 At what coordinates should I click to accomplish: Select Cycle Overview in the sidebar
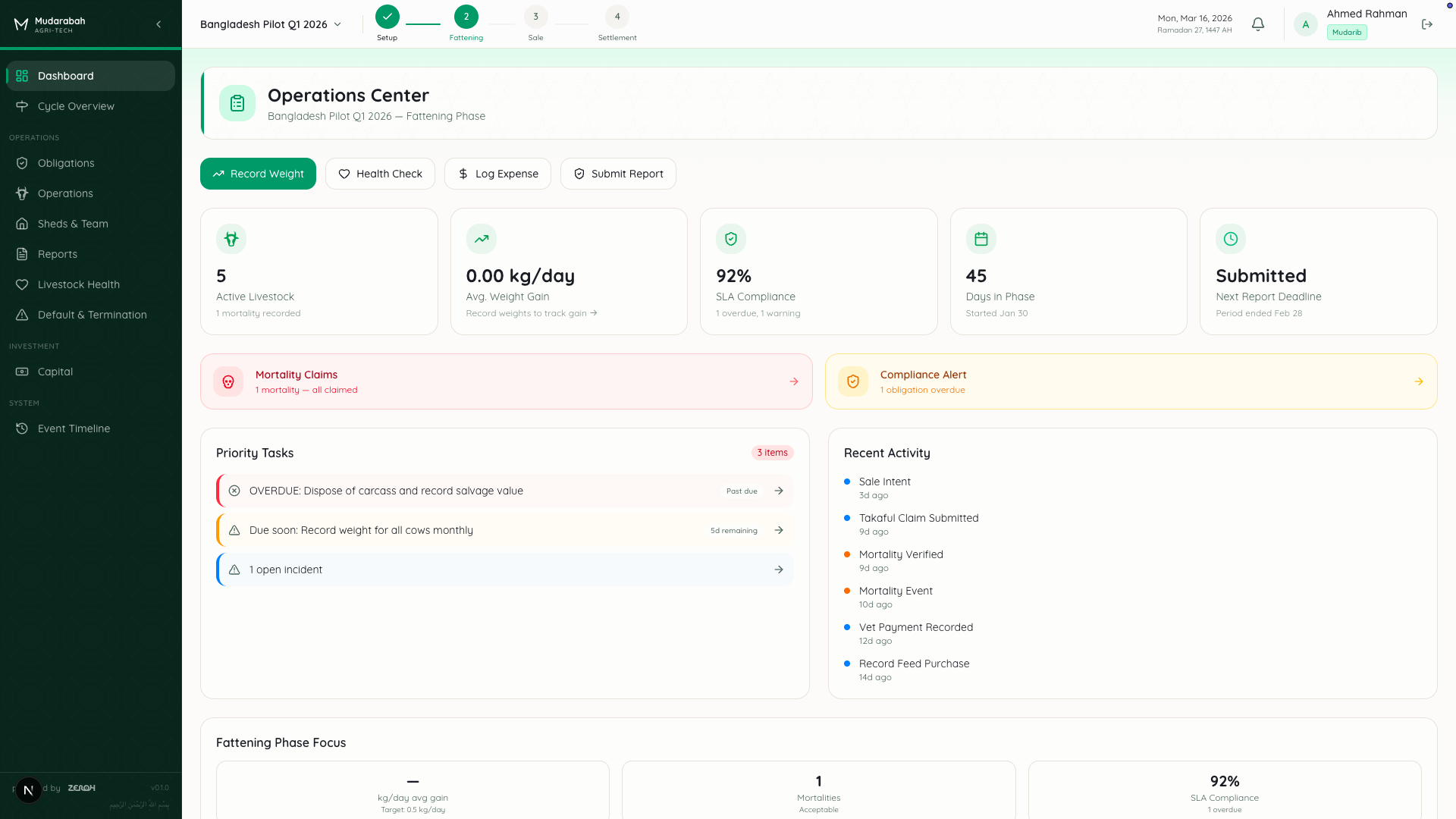(x=75, y=106)
